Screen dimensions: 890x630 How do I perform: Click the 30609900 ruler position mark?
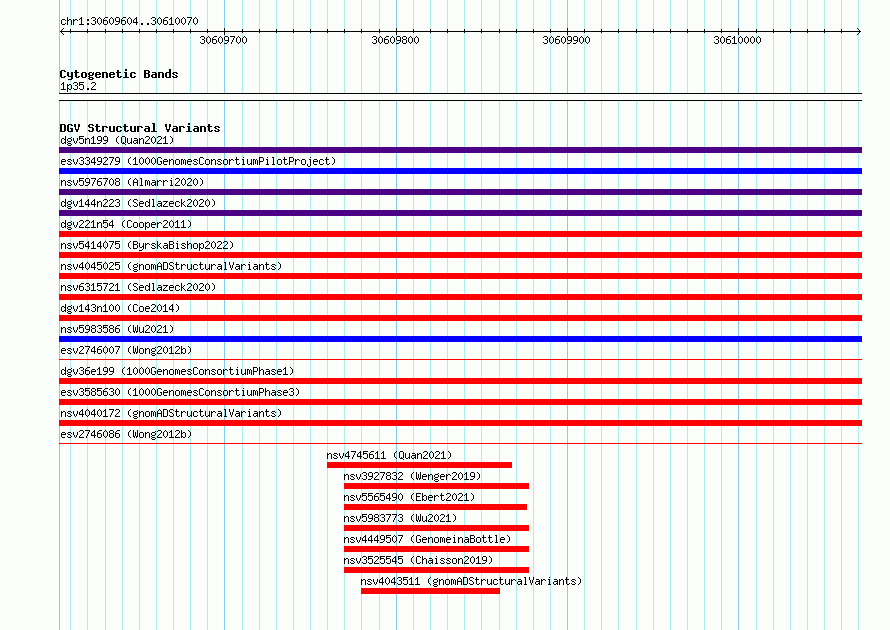pos(566,40)
